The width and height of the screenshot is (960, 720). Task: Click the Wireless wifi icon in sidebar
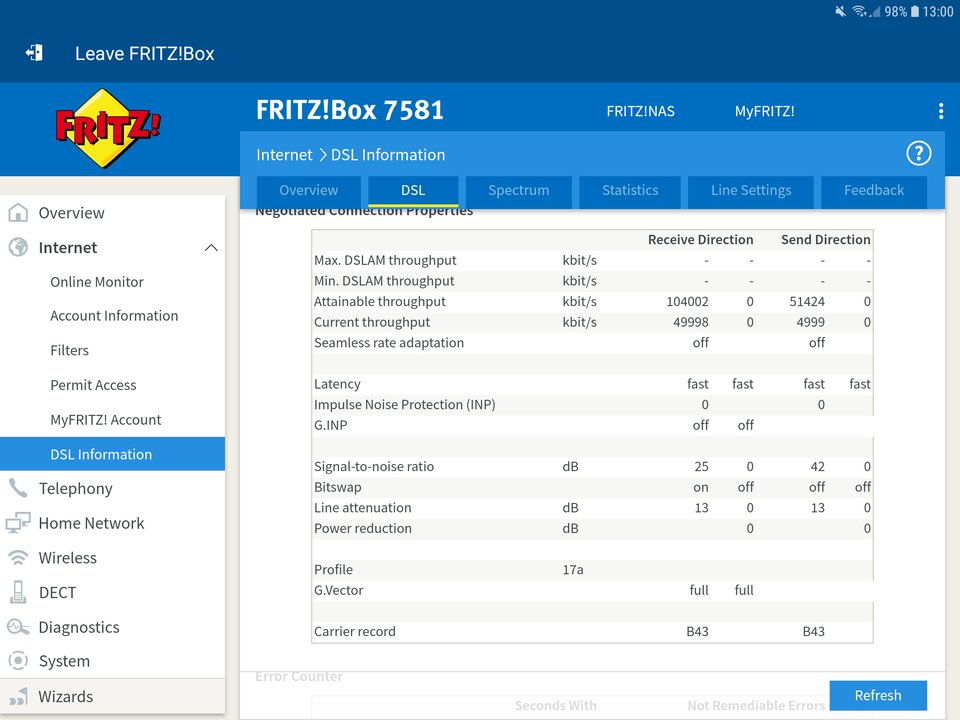[x=18, y=558]
